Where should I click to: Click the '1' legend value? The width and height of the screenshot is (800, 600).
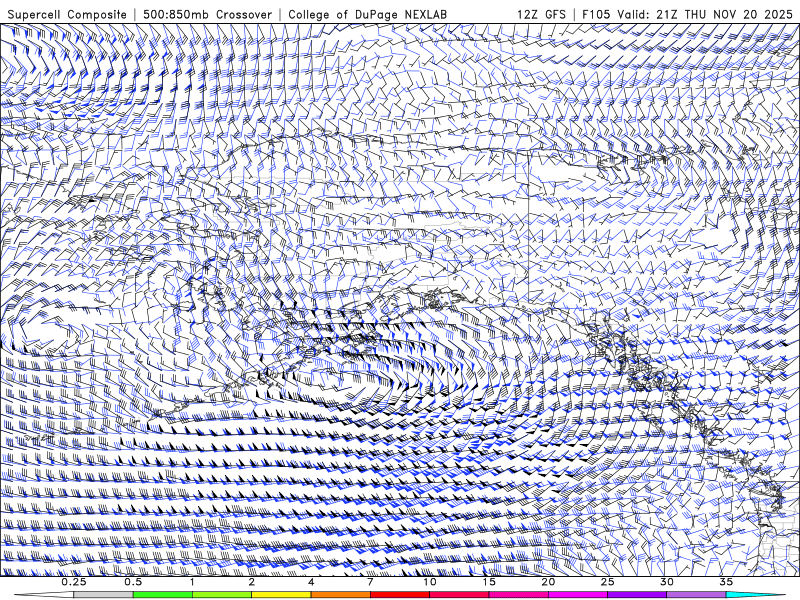192,582
